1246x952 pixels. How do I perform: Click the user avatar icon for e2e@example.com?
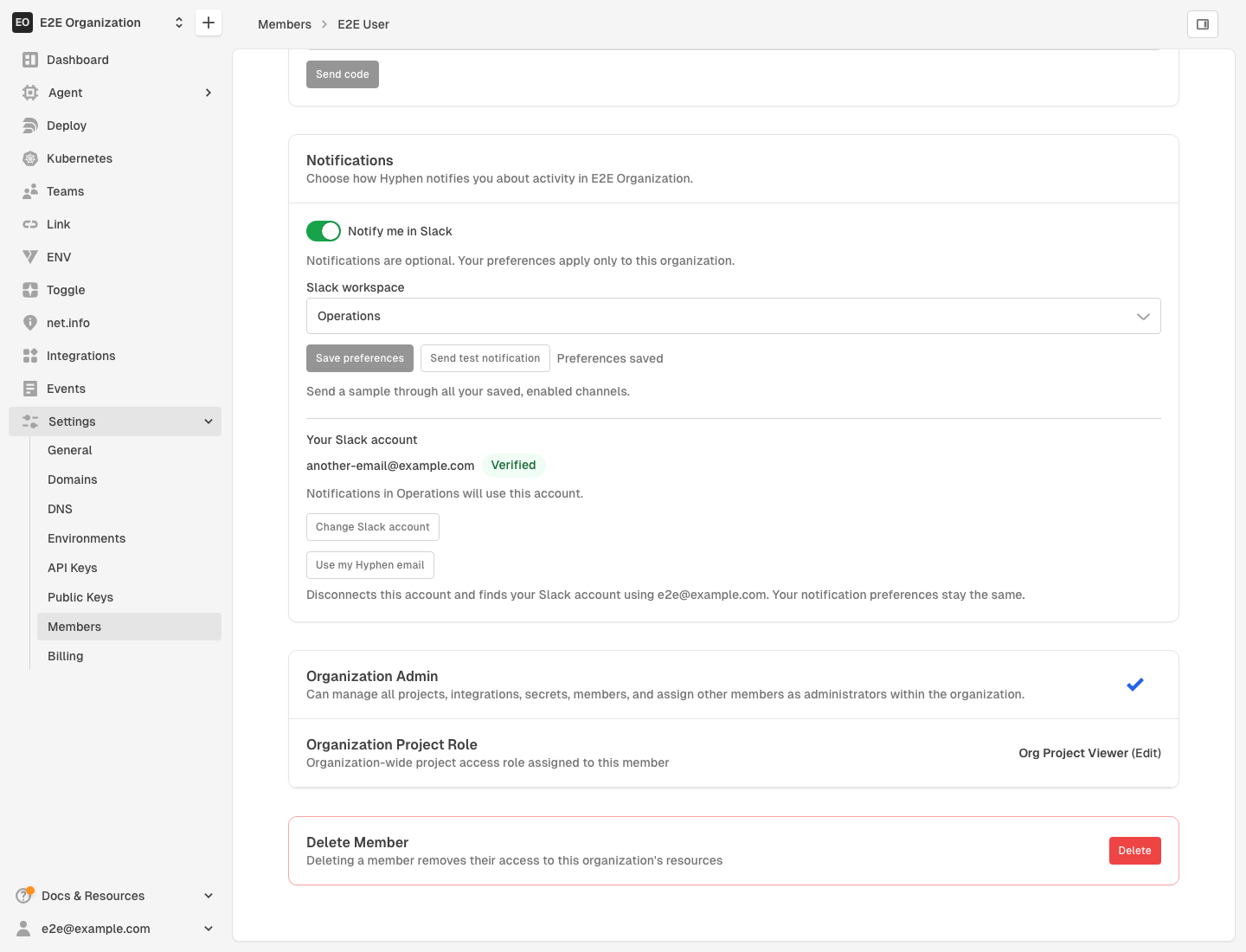point(24,929)
